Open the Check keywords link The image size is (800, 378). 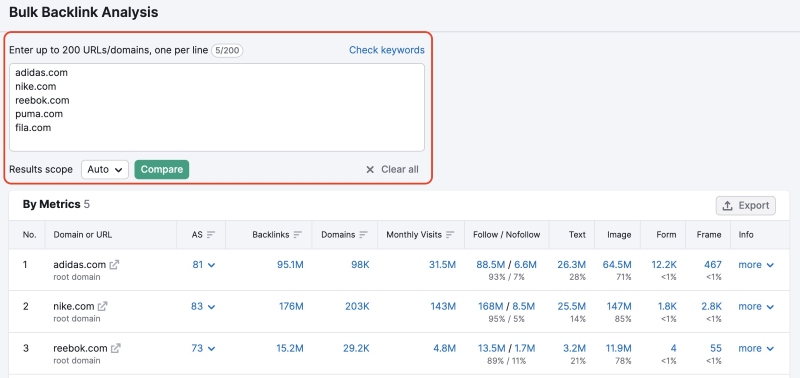click(387, 50)
